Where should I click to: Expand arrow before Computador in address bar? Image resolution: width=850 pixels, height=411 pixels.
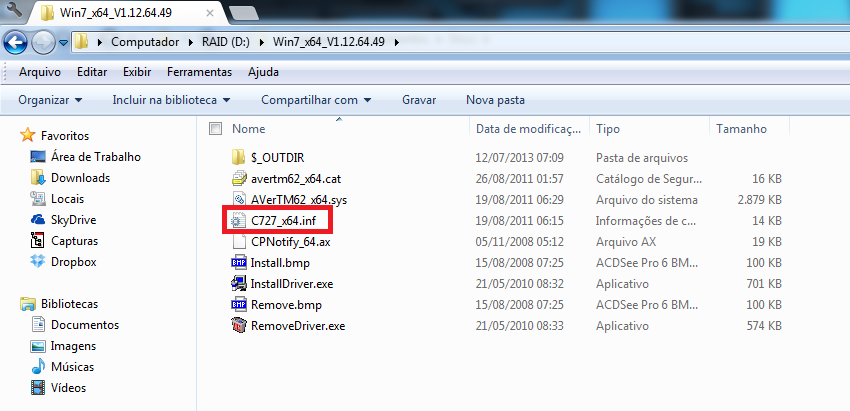(x=99, y=42)
